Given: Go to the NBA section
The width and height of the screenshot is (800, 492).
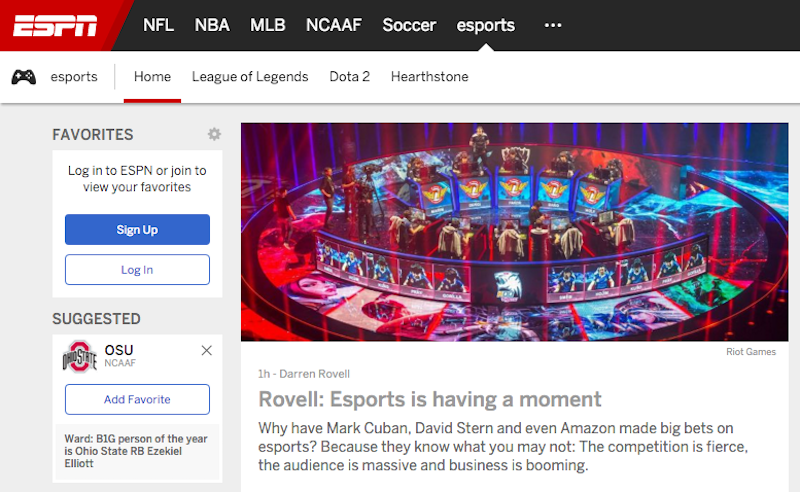Looking at the screenshot, I should [x=212, y=25].
